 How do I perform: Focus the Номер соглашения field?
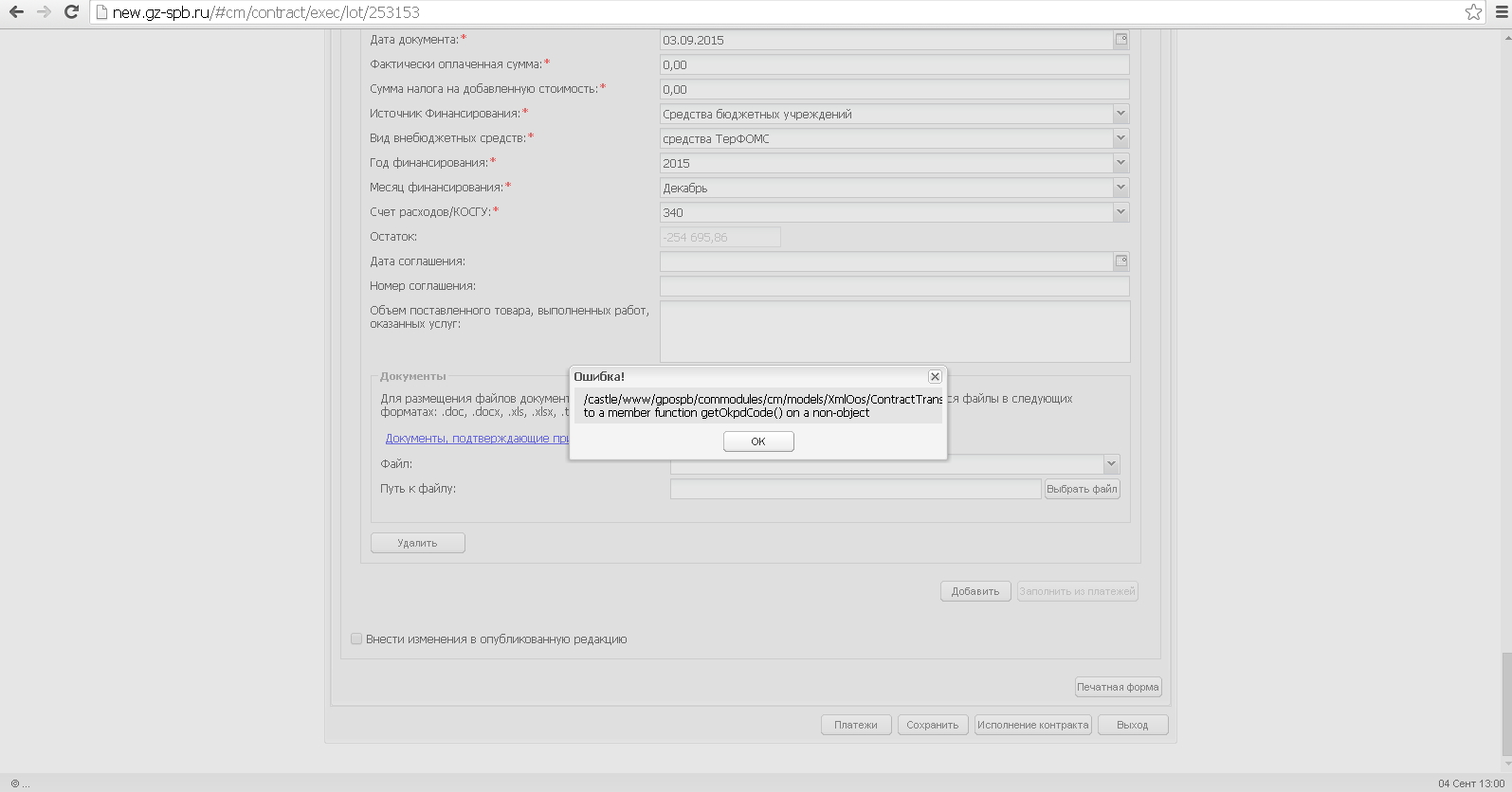pos(895,286)
